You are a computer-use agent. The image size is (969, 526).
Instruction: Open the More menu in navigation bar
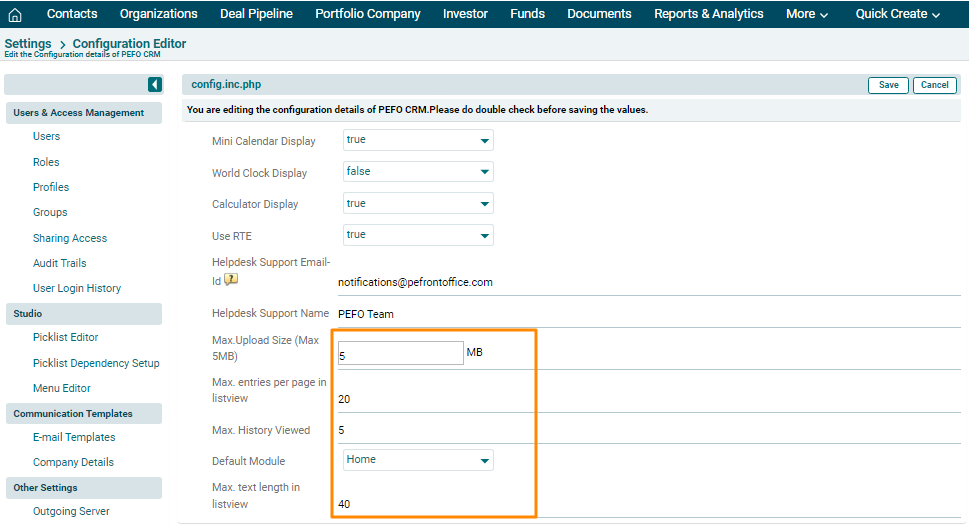pyautogui.click(x=806, y=14)
